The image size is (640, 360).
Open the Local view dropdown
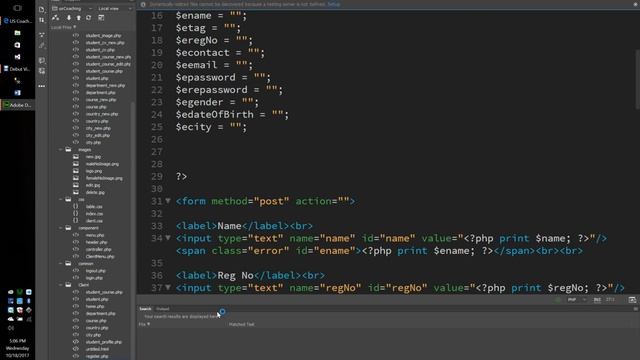click(x=115, y=9)
